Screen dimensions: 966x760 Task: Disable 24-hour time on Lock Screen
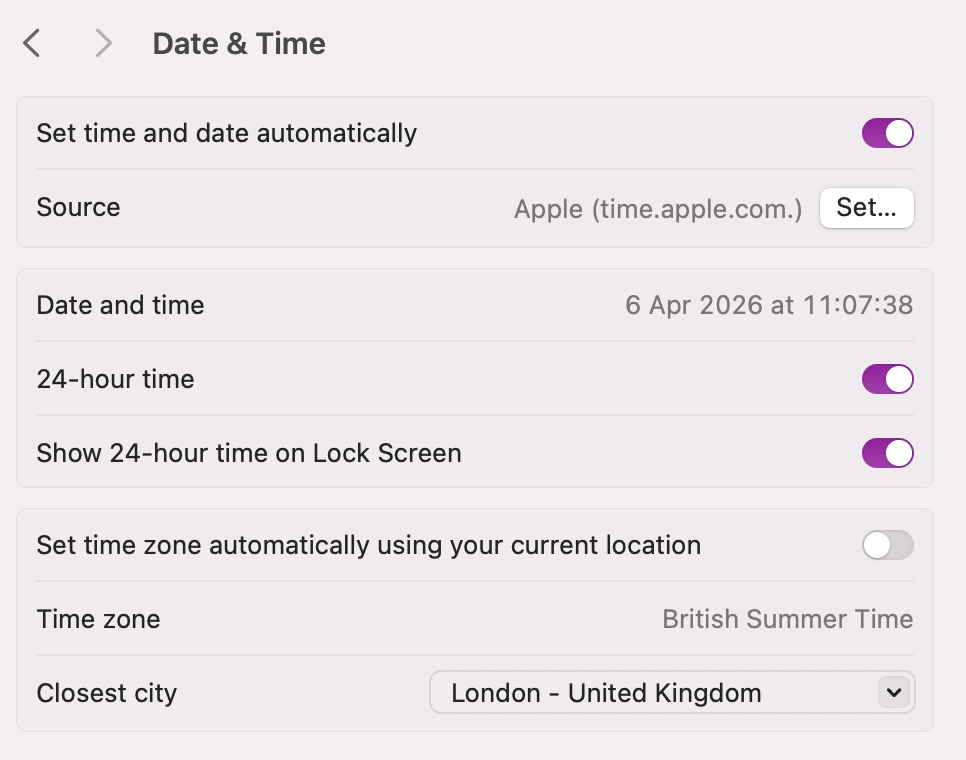click(887, 453)
